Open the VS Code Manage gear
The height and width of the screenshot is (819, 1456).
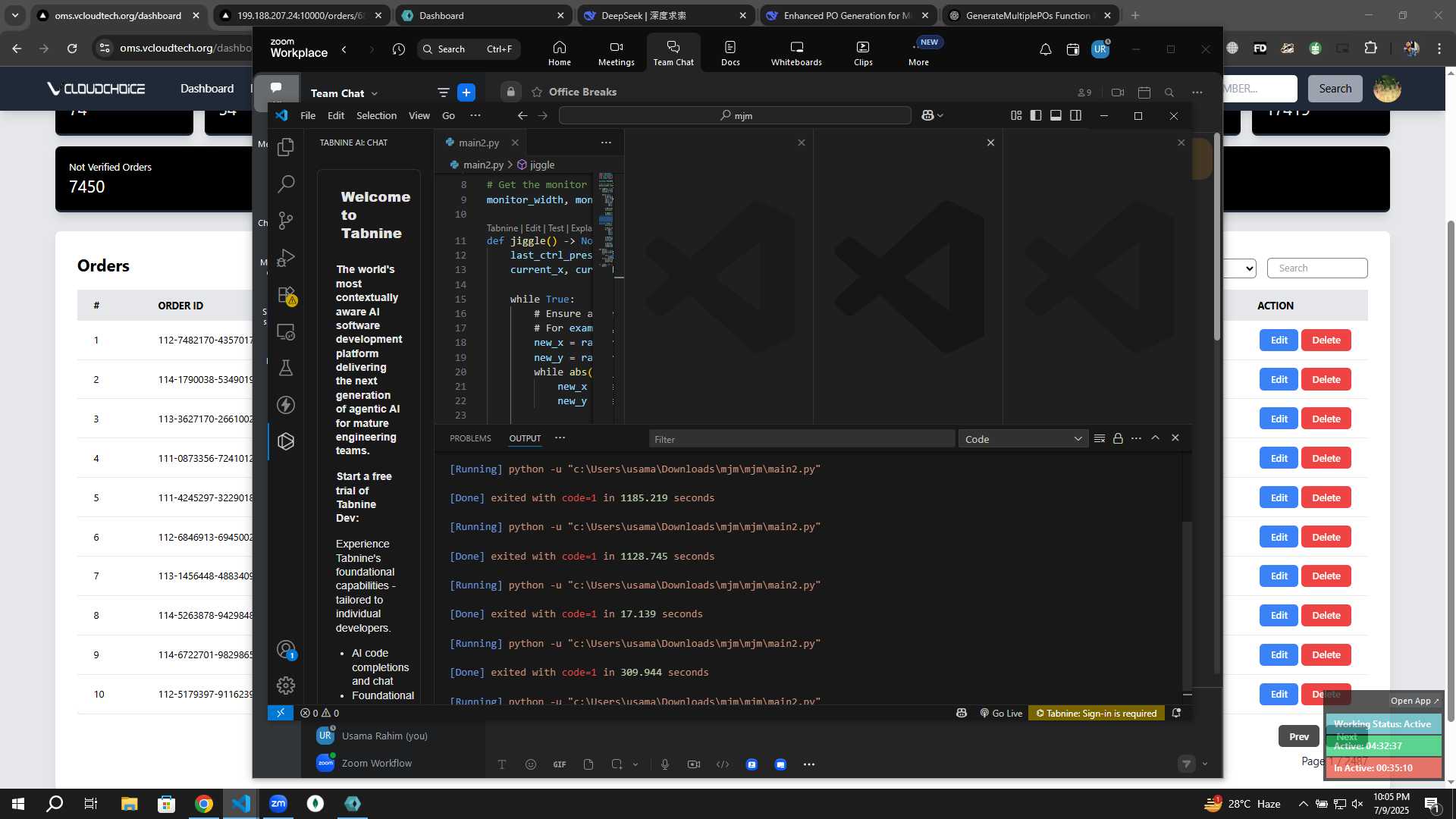pos(286,686)
